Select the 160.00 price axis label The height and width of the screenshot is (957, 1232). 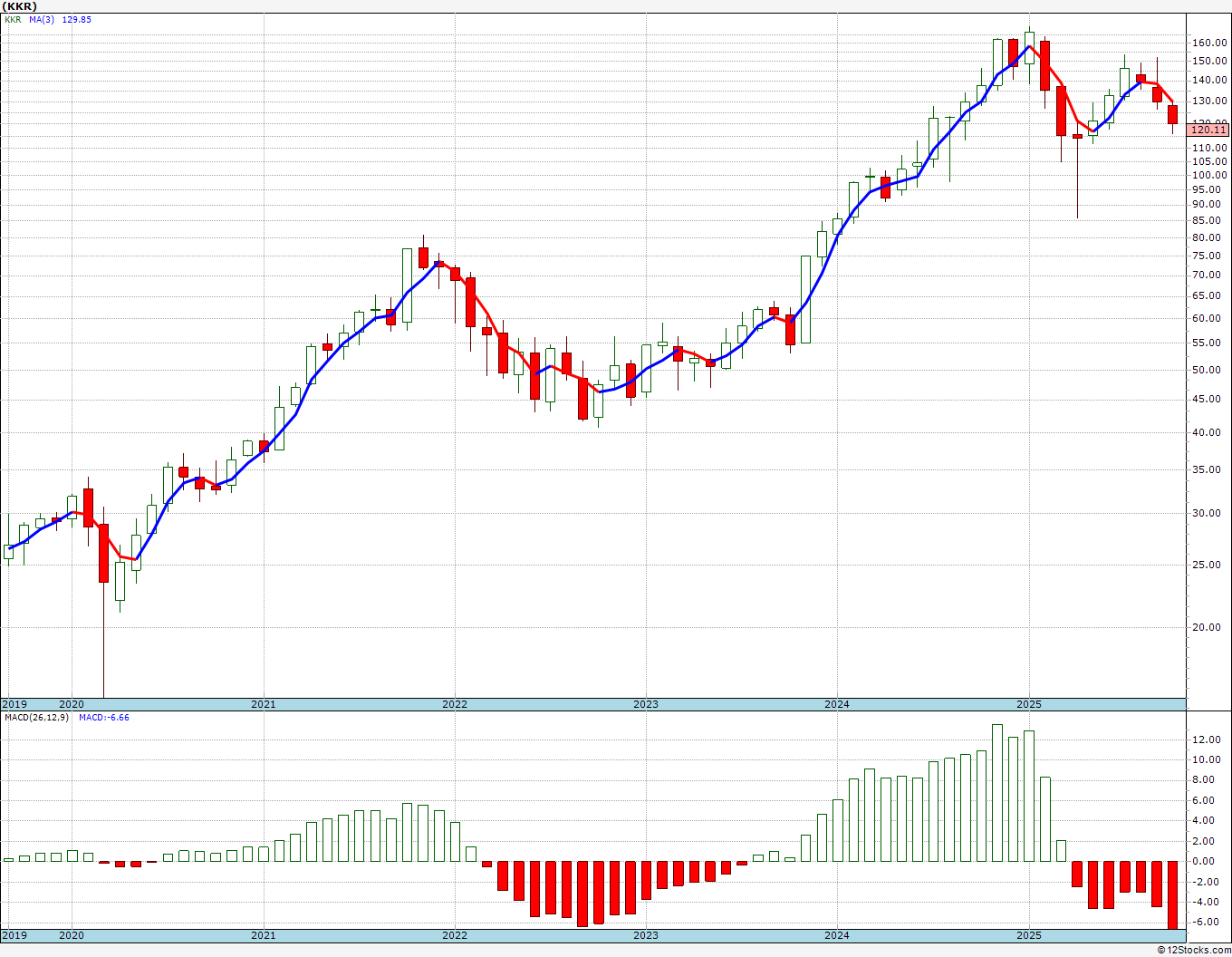click(1208, 43)
